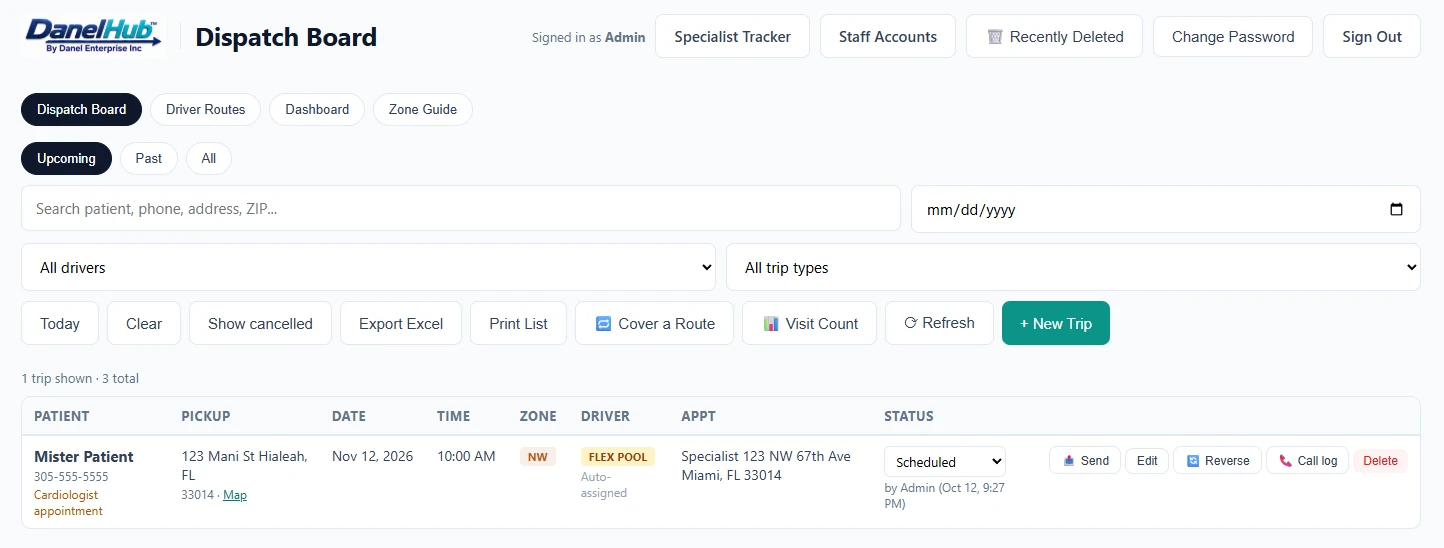The height and width of the screenshot is (548, 1444).
Task: Click the phone icon on Call log
Action: [x=1286, y=461]
